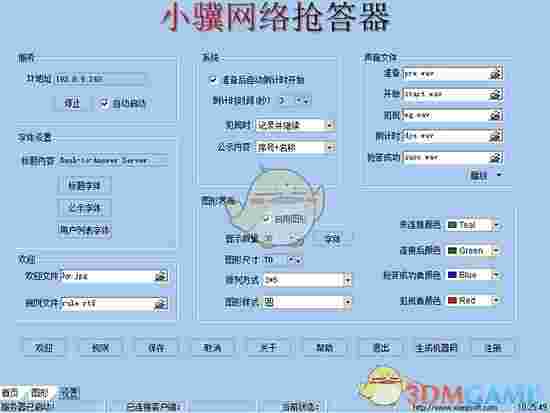Open the 排列方式 arrangement dropdown
550x413 pixels.
[348, 280]
